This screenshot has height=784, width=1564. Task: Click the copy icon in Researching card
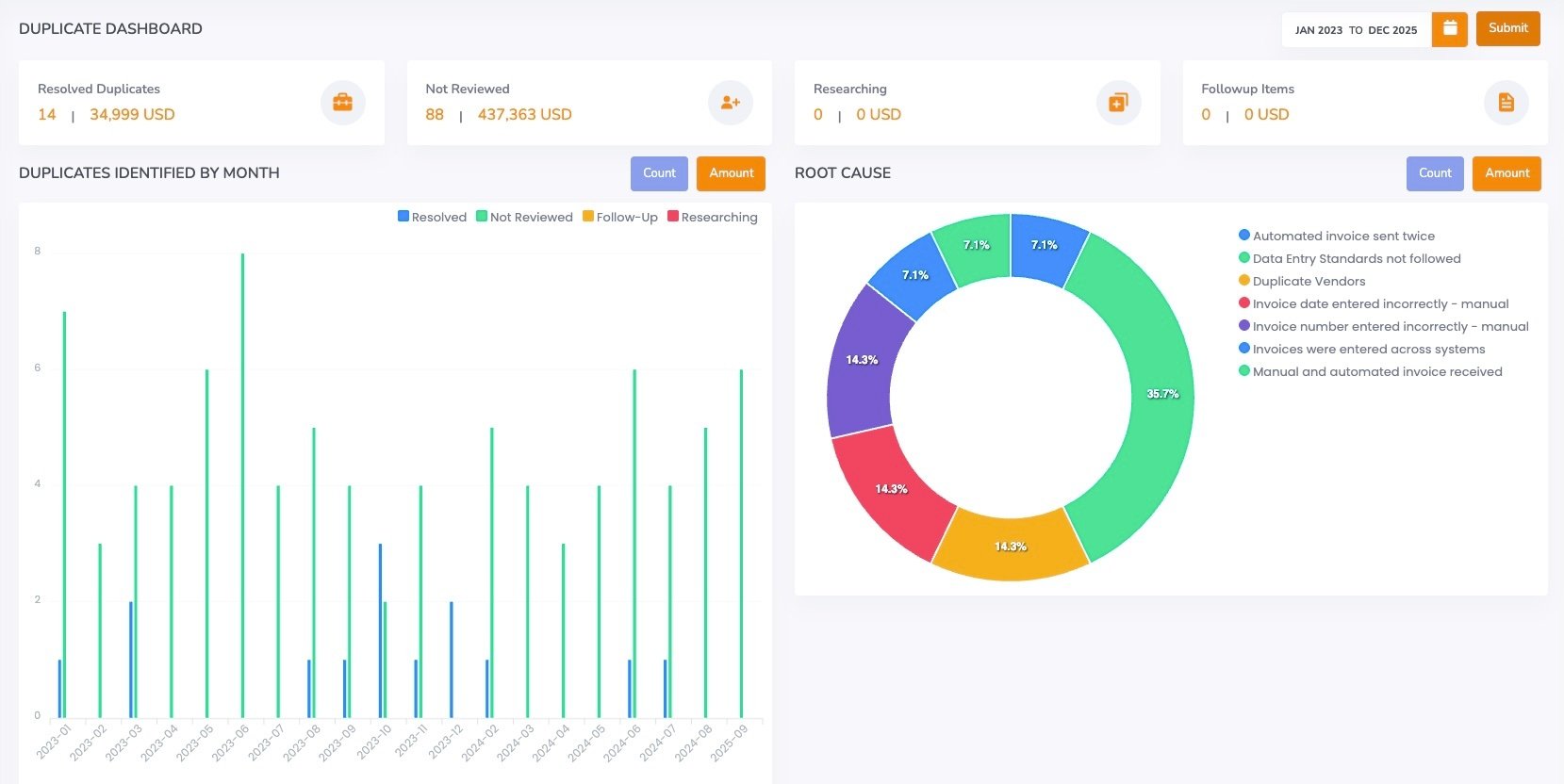[x=1118, y=102]
